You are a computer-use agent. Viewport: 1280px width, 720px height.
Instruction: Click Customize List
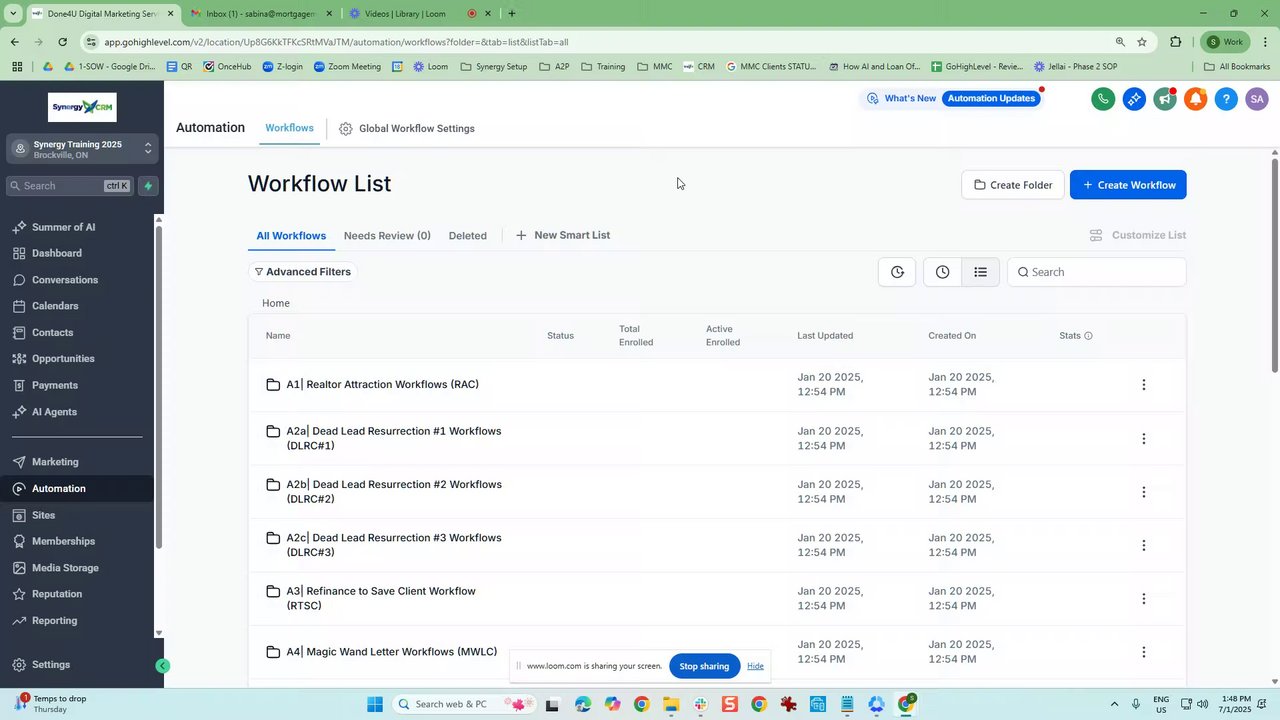click(1137, 236)
